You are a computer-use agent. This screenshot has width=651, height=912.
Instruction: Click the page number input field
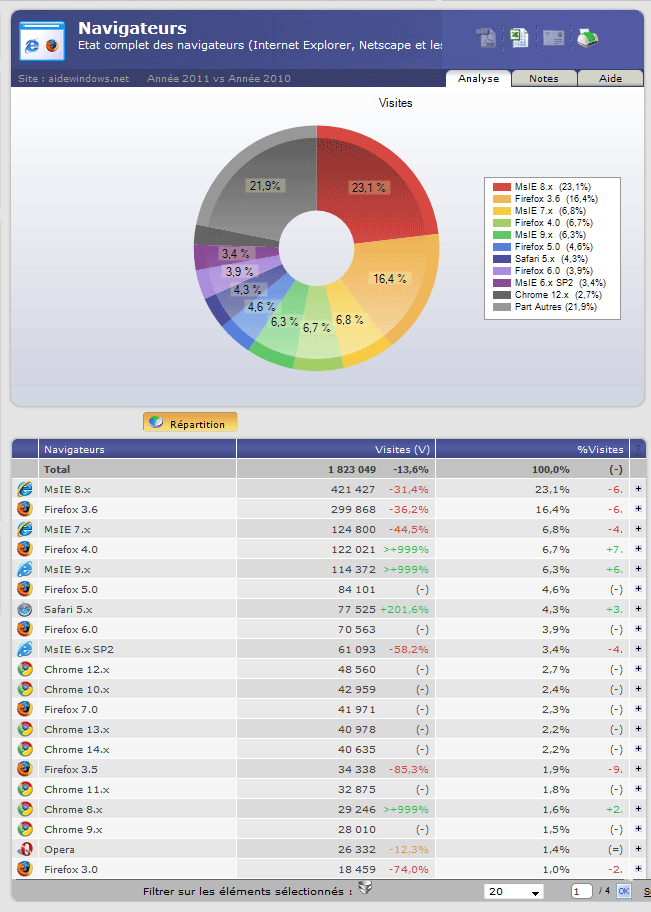click(582, 891)
